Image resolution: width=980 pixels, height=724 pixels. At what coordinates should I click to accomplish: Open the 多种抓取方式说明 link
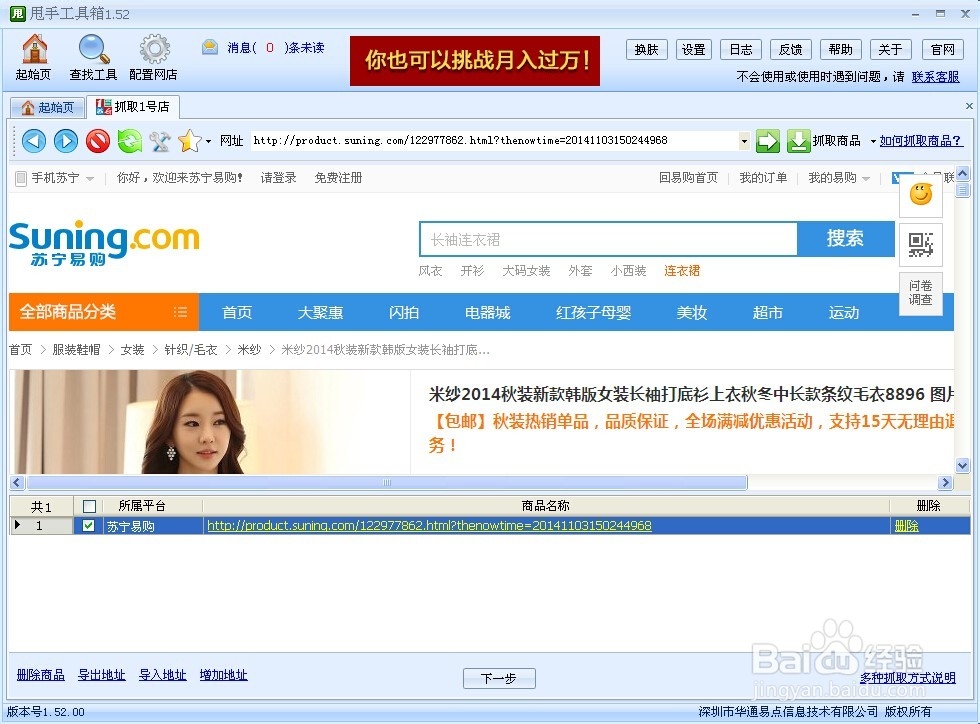coord(908,678)
